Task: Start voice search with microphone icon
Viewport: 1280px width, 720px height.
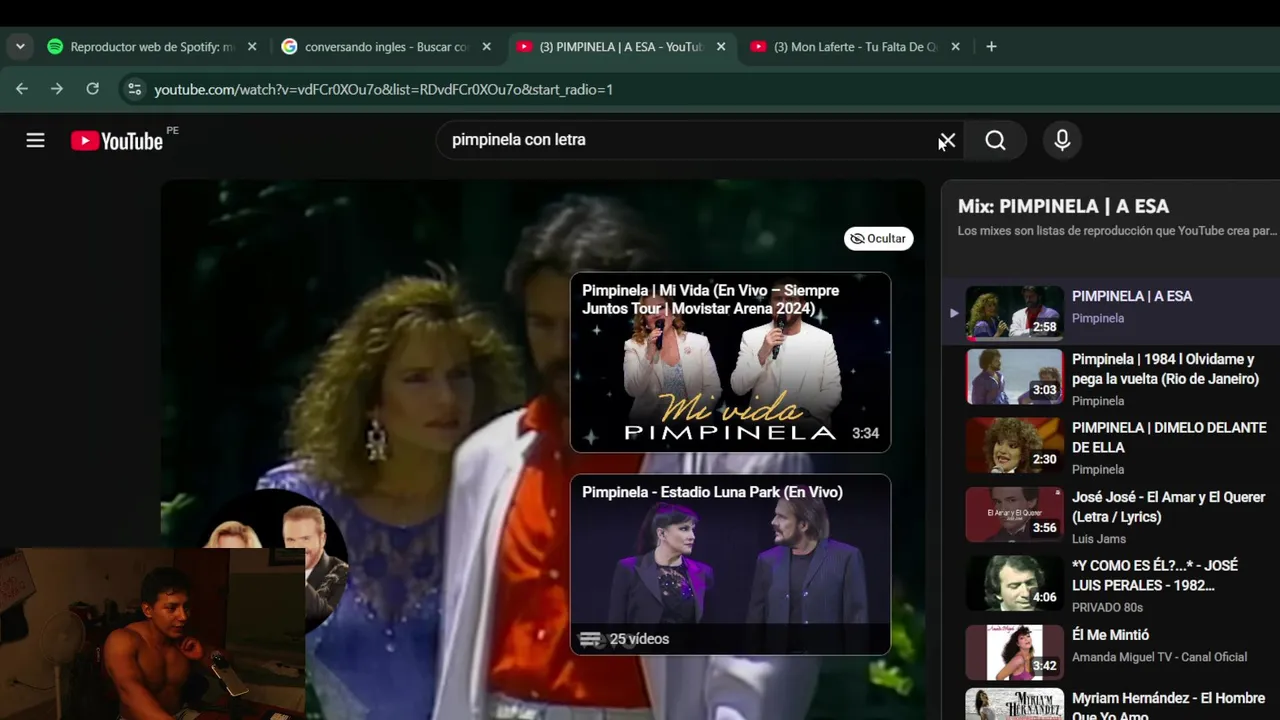Action: coord(1062,141)
